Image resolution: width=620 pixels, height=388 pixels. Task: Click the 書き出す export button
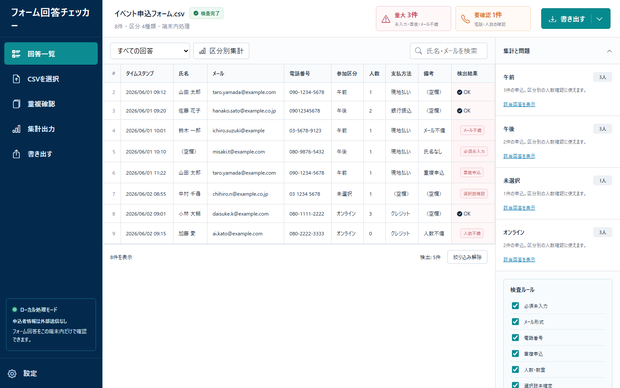pyautogui.click(x=567, y=19)
